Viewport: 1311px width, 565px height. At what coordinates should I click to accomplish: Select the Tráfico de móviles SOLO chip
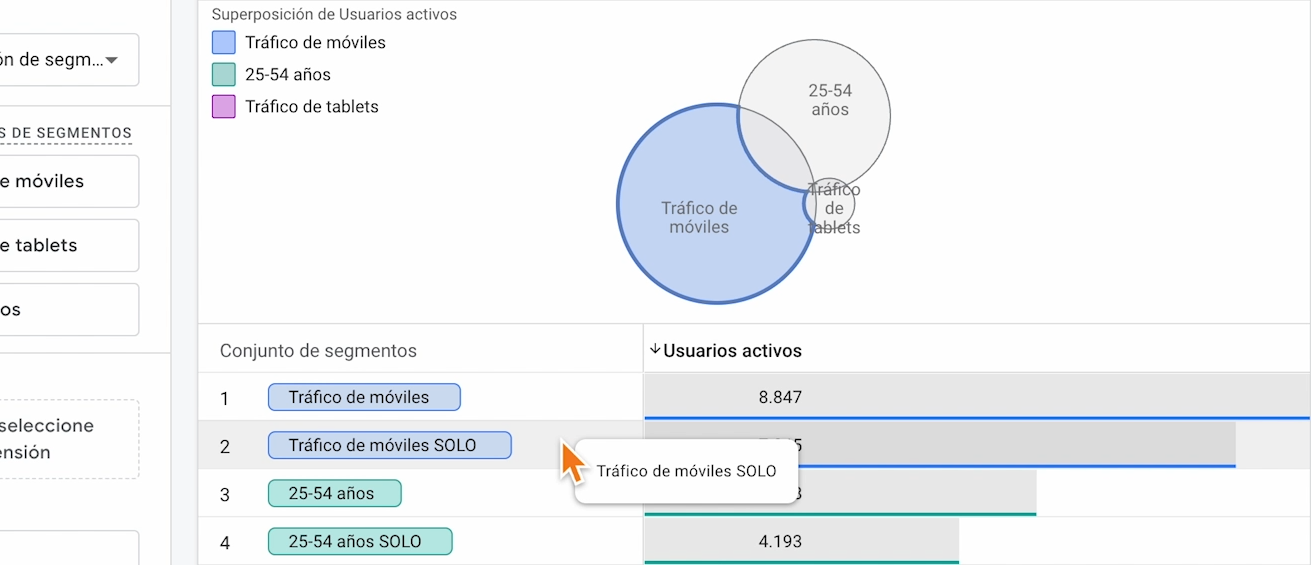click(x=390, y=445)
